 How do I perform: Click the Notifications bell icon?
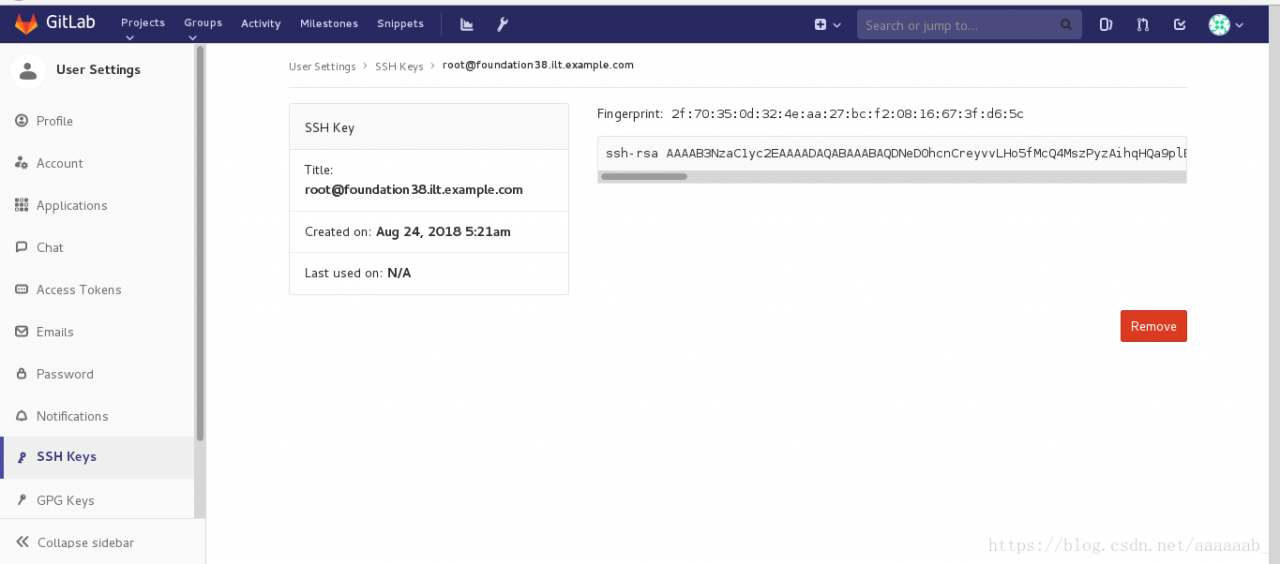pyautogui.click(x=22, y=416)
